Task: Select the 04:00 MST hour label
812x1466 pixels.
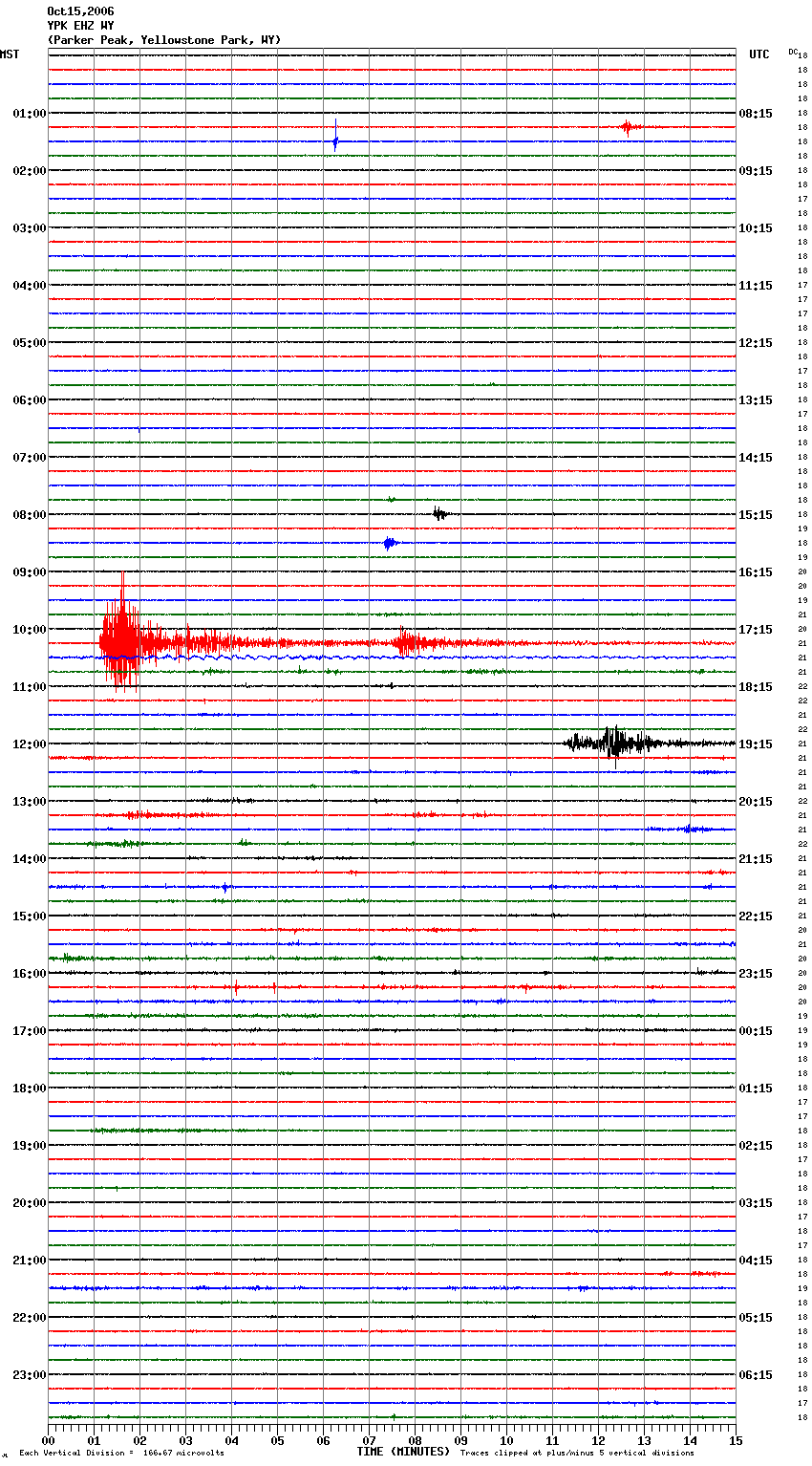Action: [29, 286]
